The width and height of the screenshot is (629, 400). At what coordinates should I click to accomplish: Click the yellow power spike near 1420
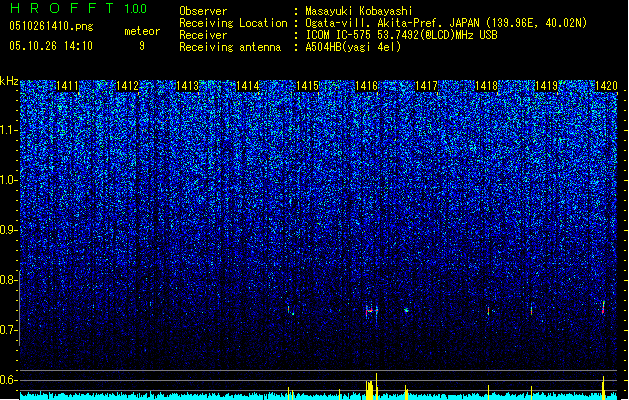603,388
